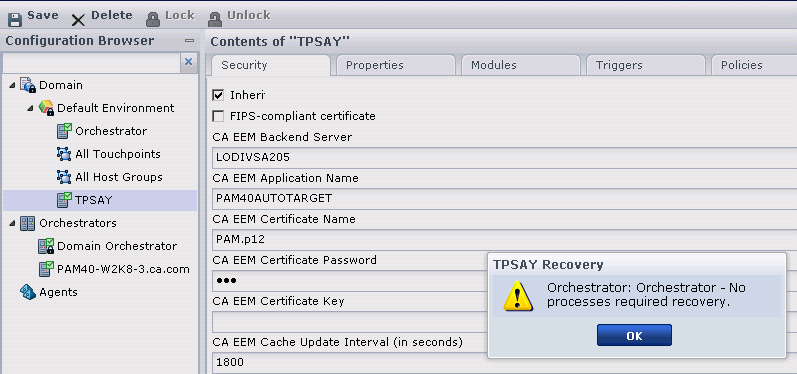Collapse the Domain tree node
Image resolution: width=797 pixels, height=374 pixels.
[12, 85]
